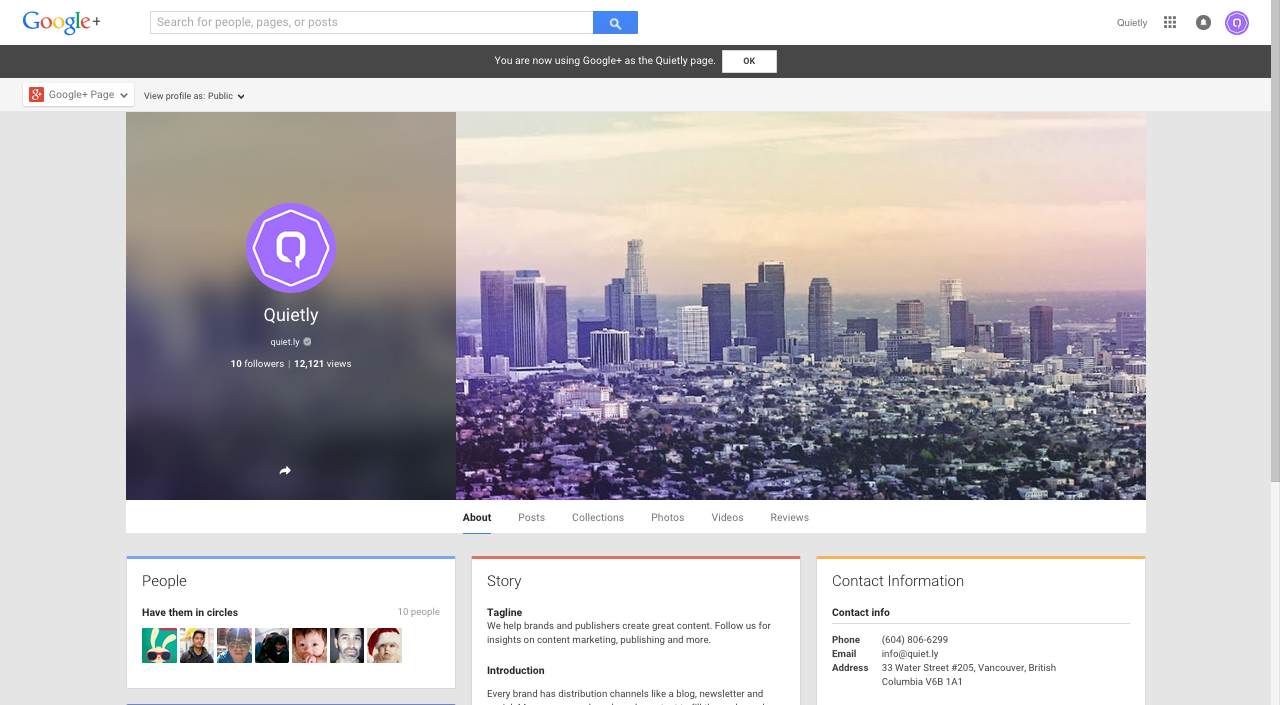
Task: Go to the Photos tab
Action: click(x=668, y=517)
